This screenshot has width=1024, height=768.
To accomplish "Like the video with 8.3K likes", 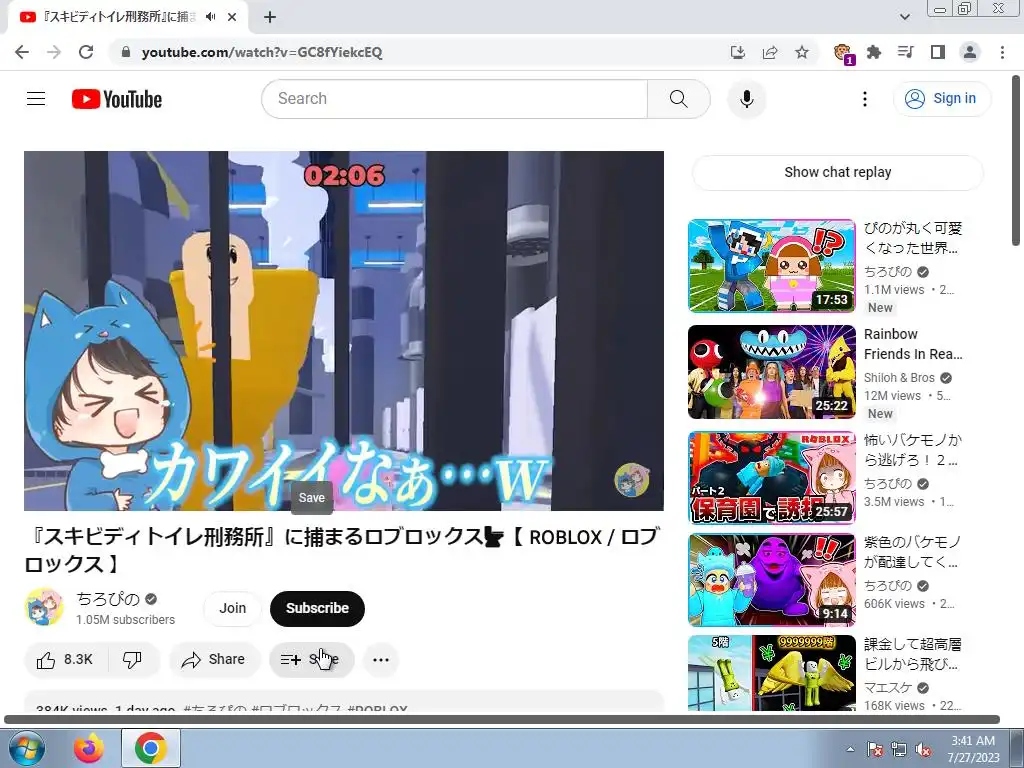I will point(66,660).
